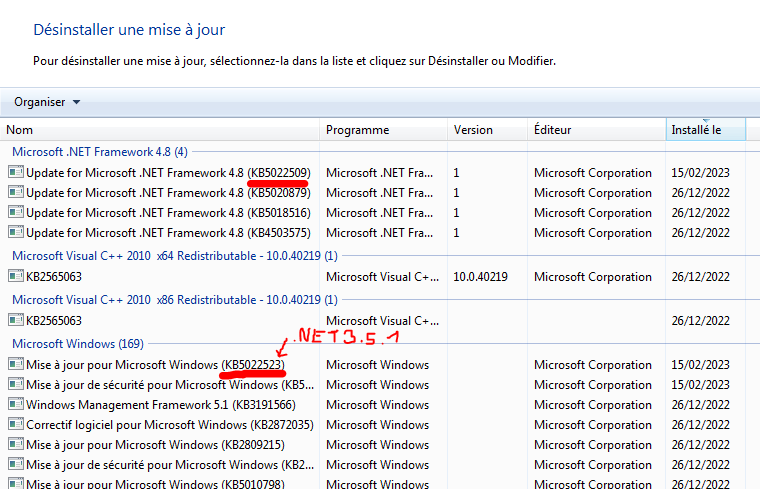Screen dimensions: 760x489
Task: Select Mise à jour pour Microsoft Windows (KB5022523)
Action: tap(156, 364)
